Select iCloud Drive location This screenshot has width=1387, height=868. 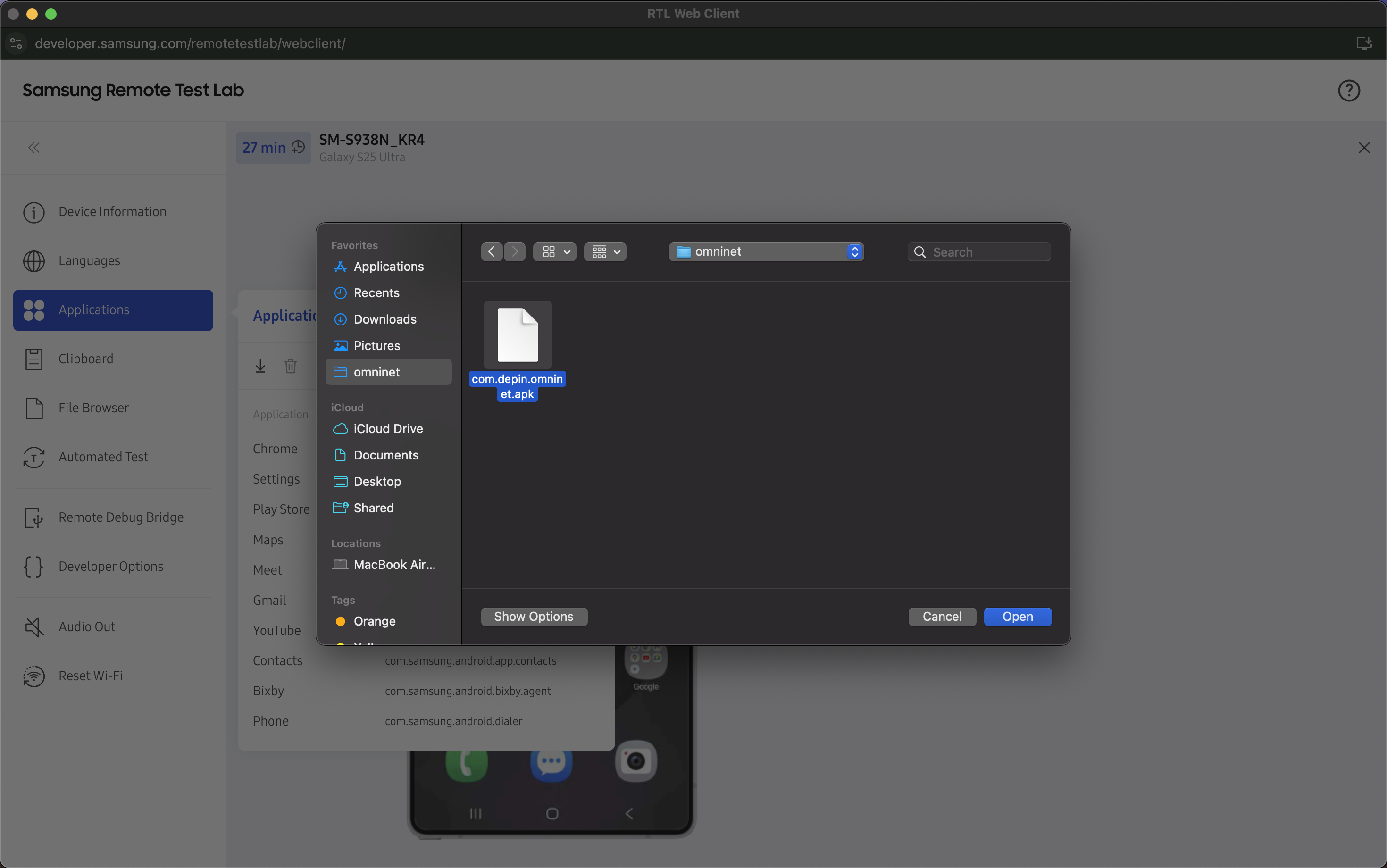[x=389, y=429]
